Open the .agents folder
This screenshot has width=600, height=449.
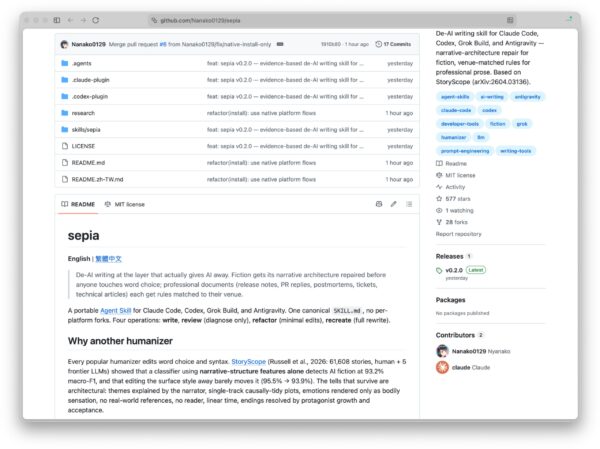tap(82, 63)
